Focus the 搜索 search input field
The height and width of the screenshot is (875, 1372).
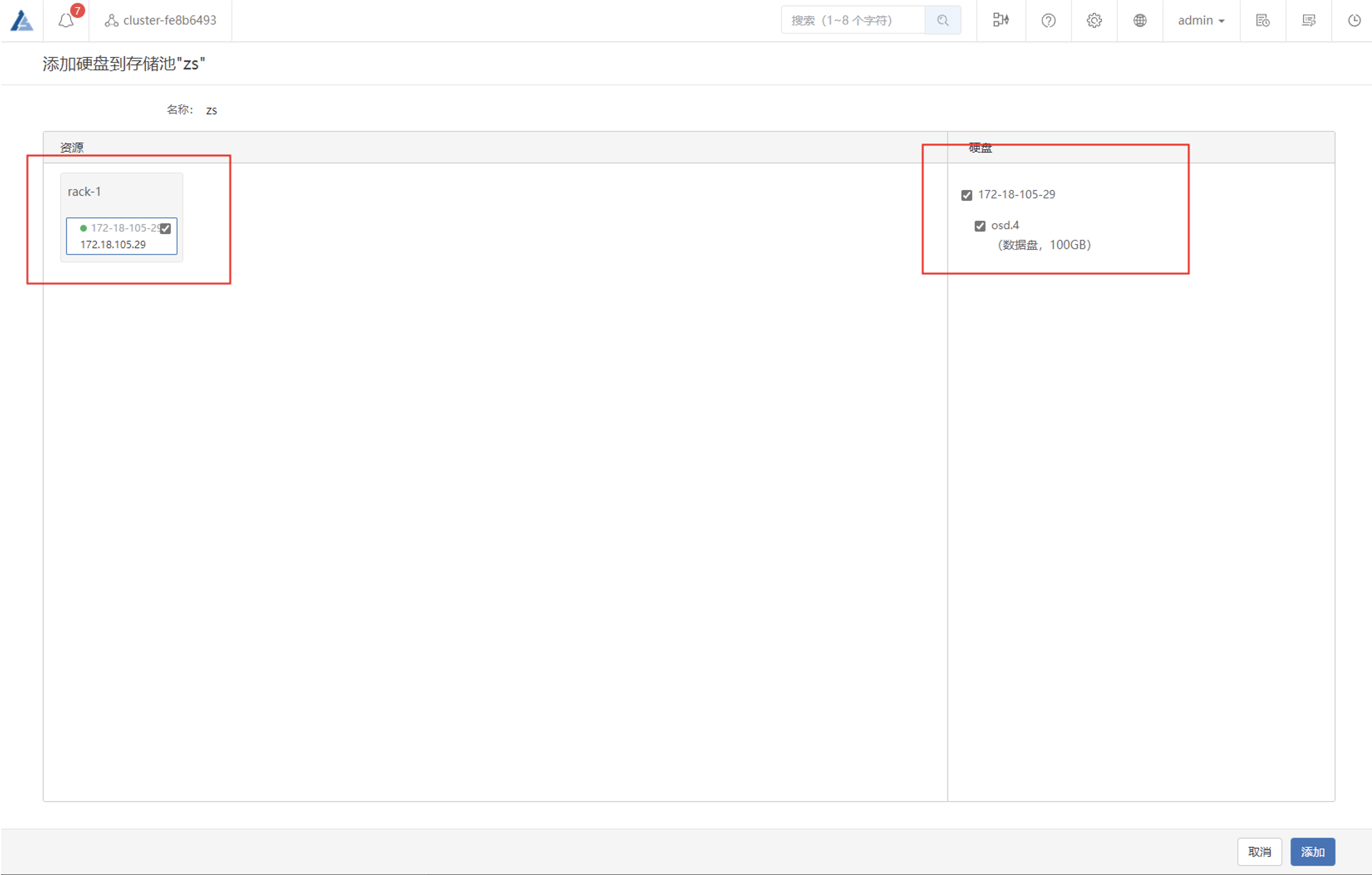[x=853, y=21]
